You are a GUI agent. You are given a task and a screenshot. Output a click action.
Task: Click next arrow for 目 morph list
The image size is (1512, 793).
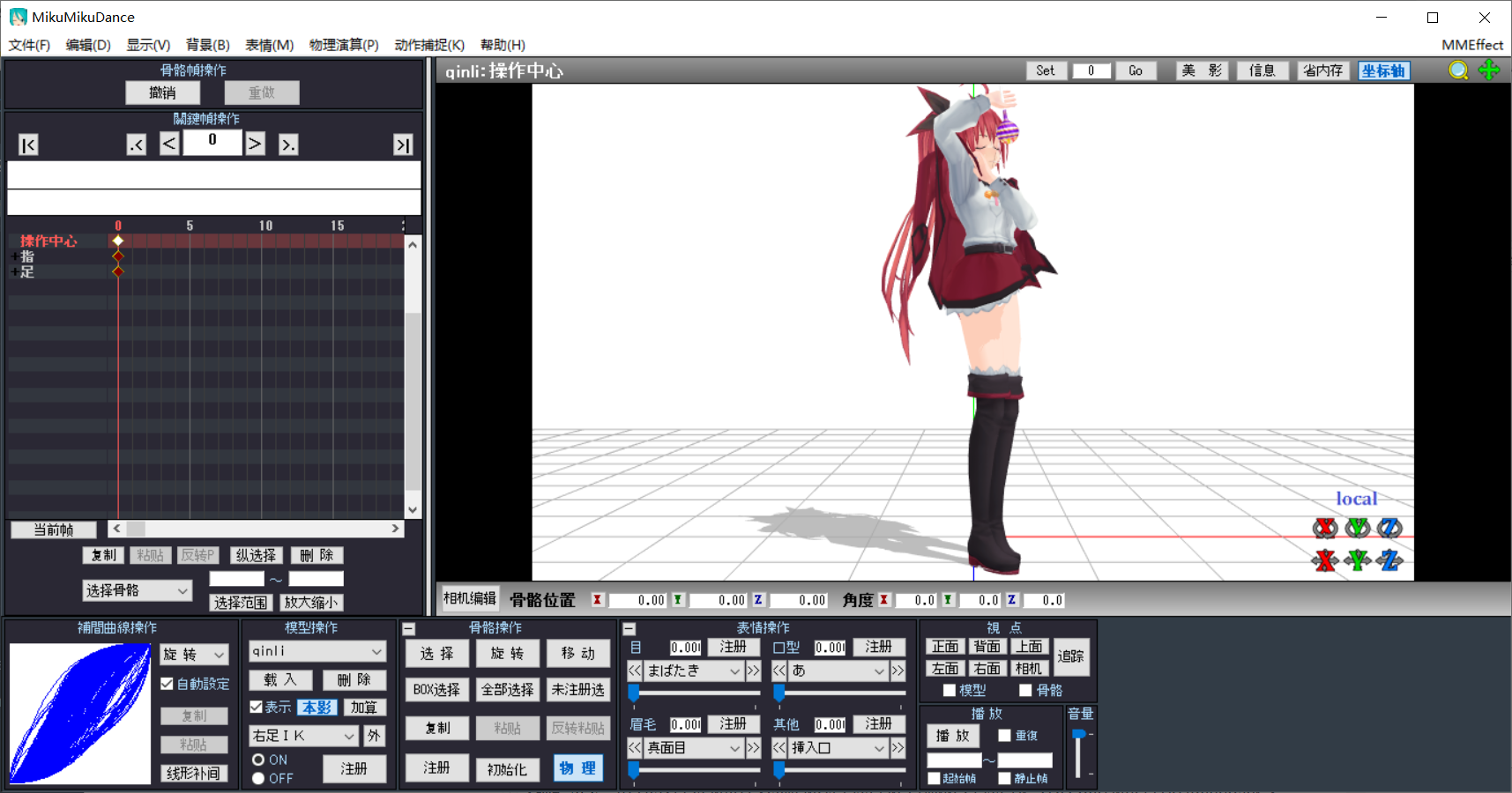tap(753, 671)
